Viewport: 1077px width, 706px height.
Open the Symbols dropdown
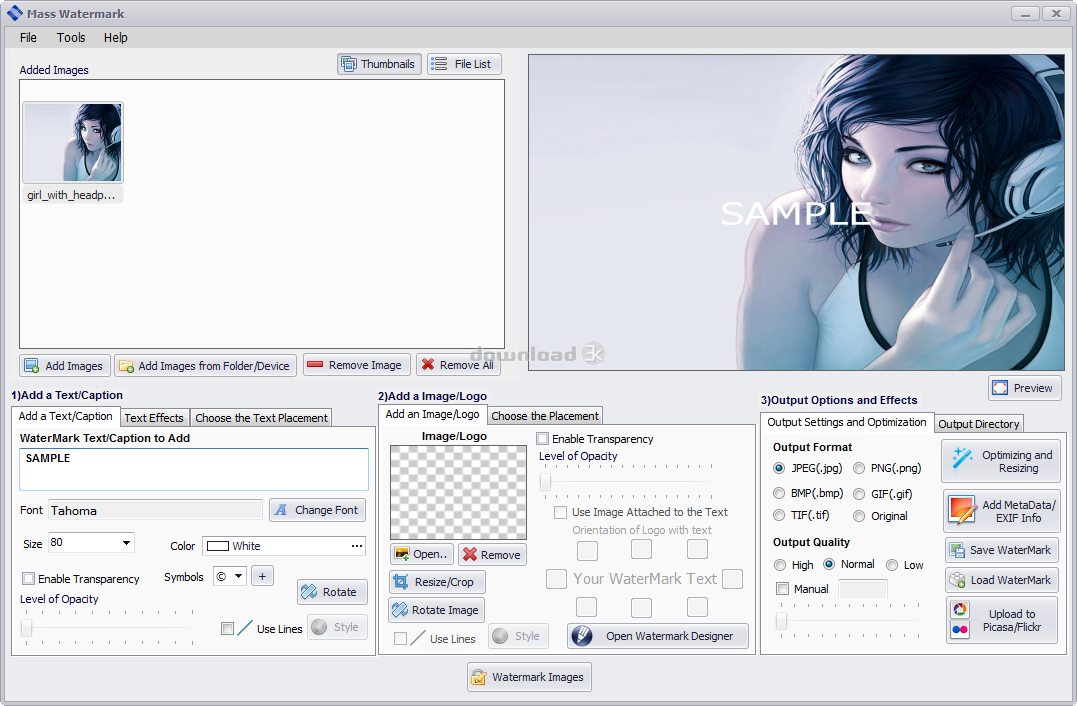238,576
